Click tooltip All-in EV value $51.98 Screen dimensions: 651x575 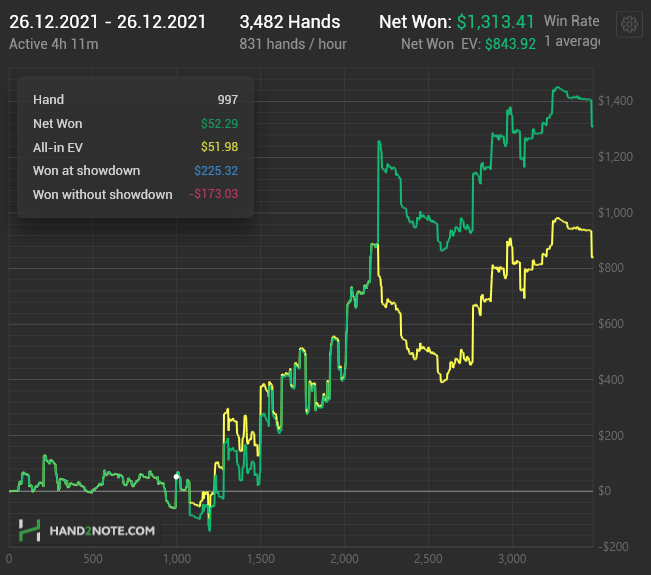[x=219, y=147]
